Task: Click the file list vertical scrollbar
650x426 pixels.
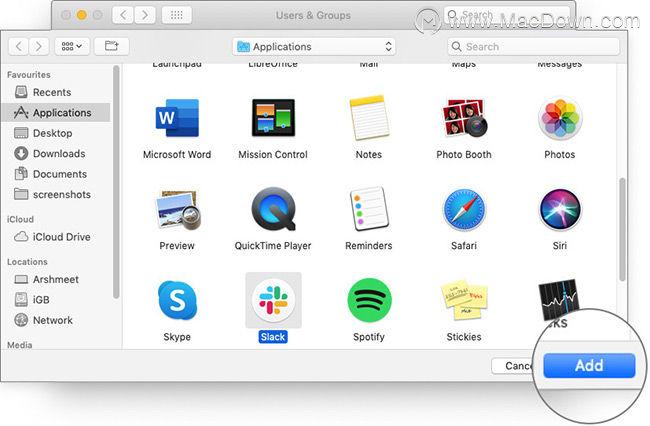Action: click(622, 229)
